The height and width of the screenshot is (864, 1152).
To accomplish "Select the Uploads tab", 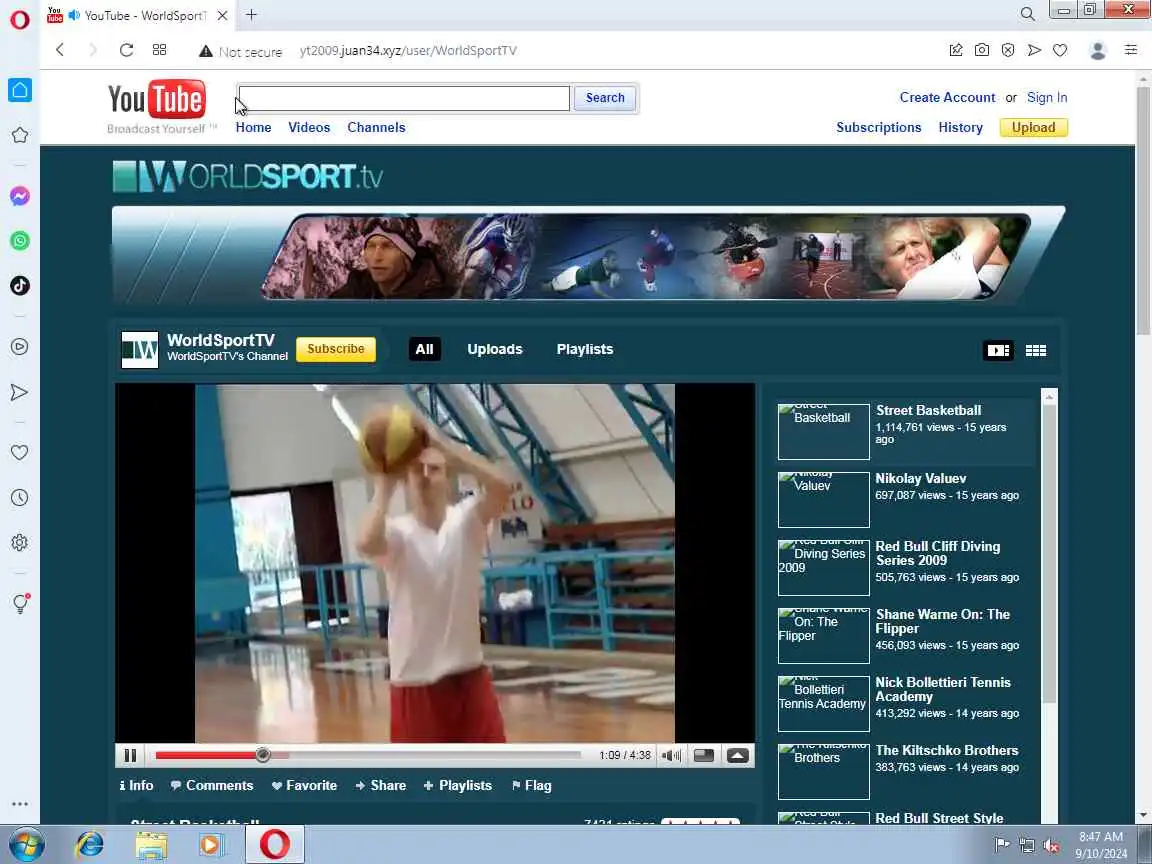I will coord(494,349).
